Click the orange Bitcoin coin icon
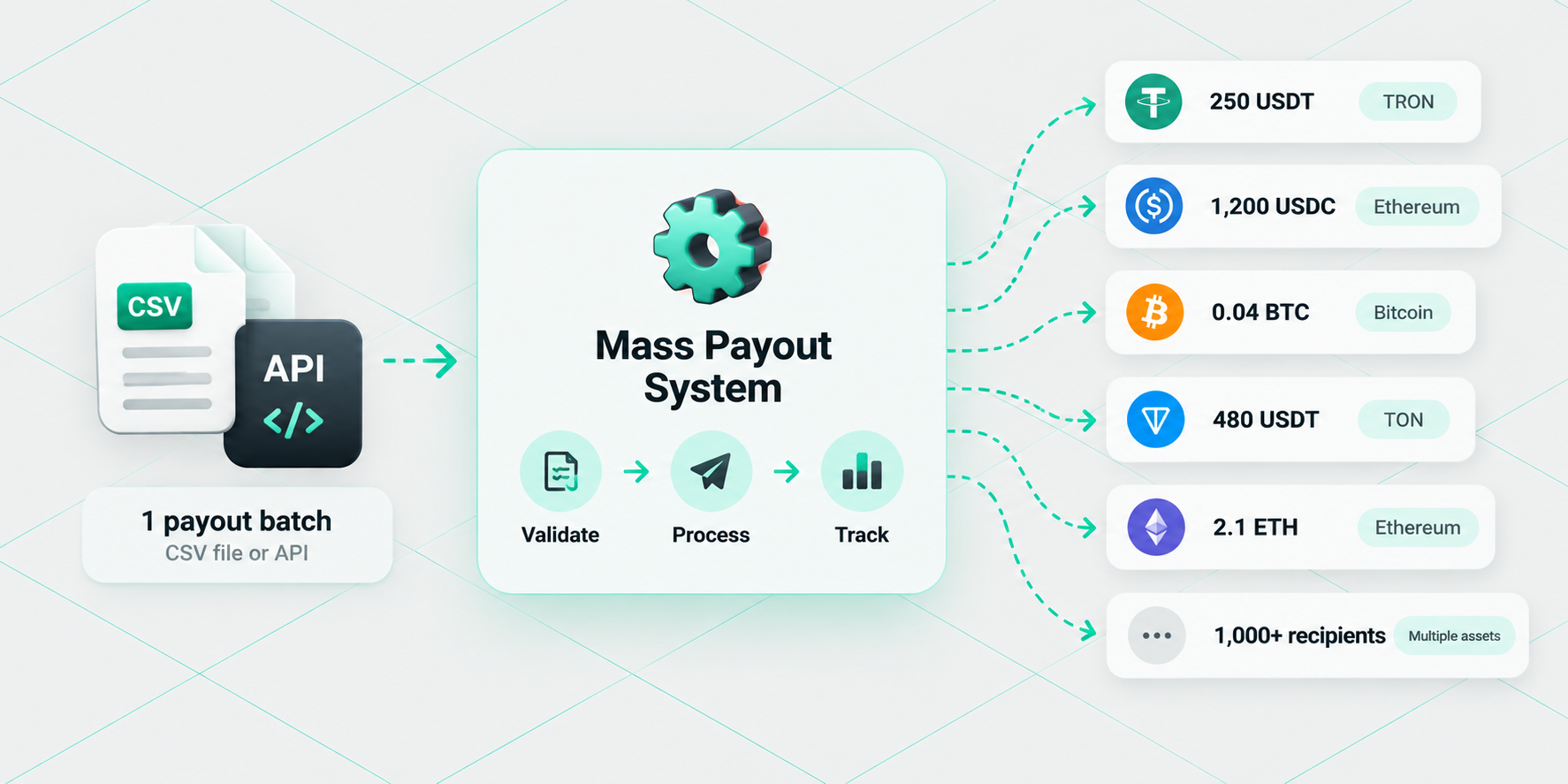 coord(1154,312)
